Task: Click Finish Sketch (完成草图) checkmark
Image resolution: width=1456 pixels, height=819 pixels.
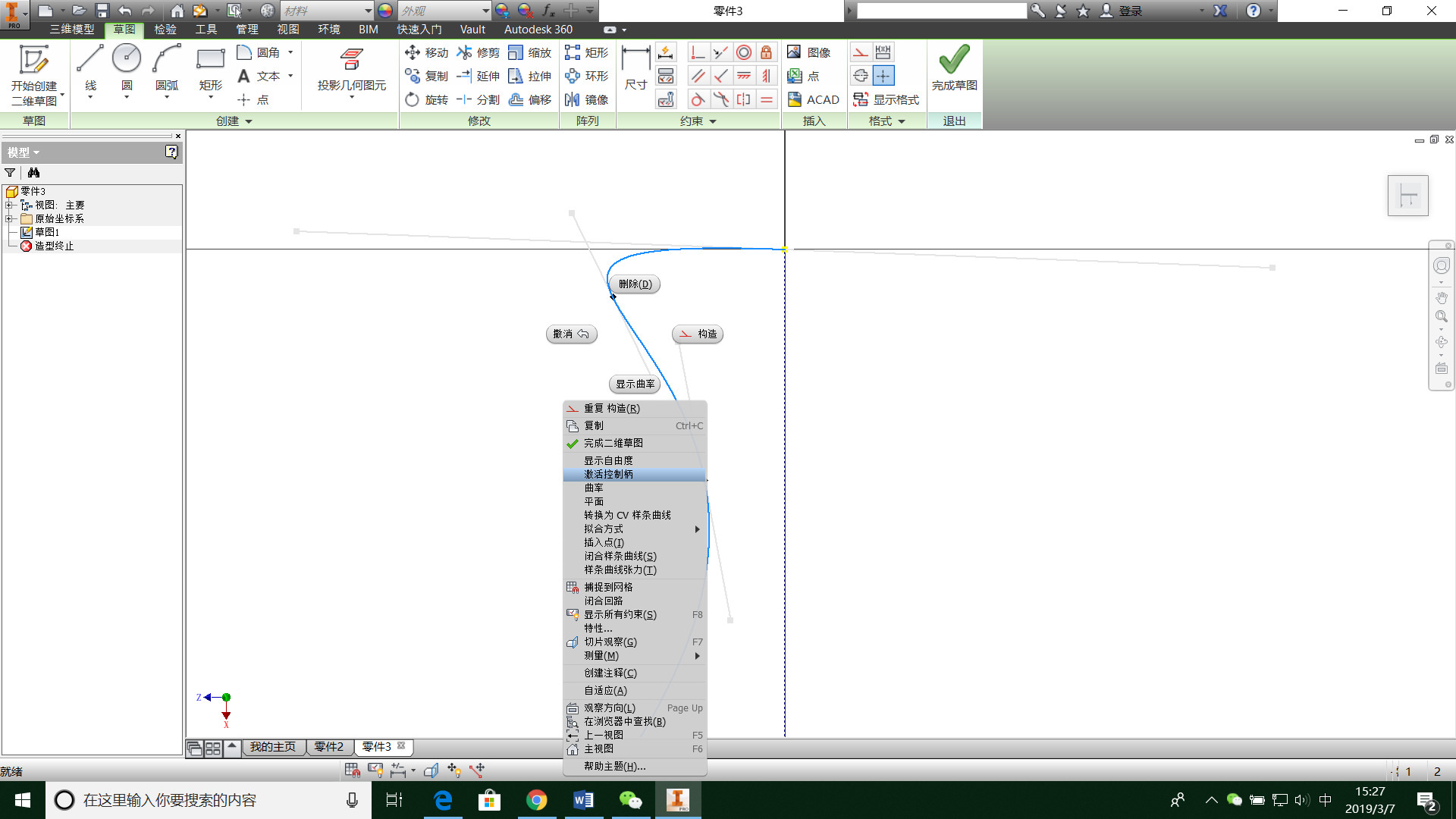Action: tap(954, 67)
